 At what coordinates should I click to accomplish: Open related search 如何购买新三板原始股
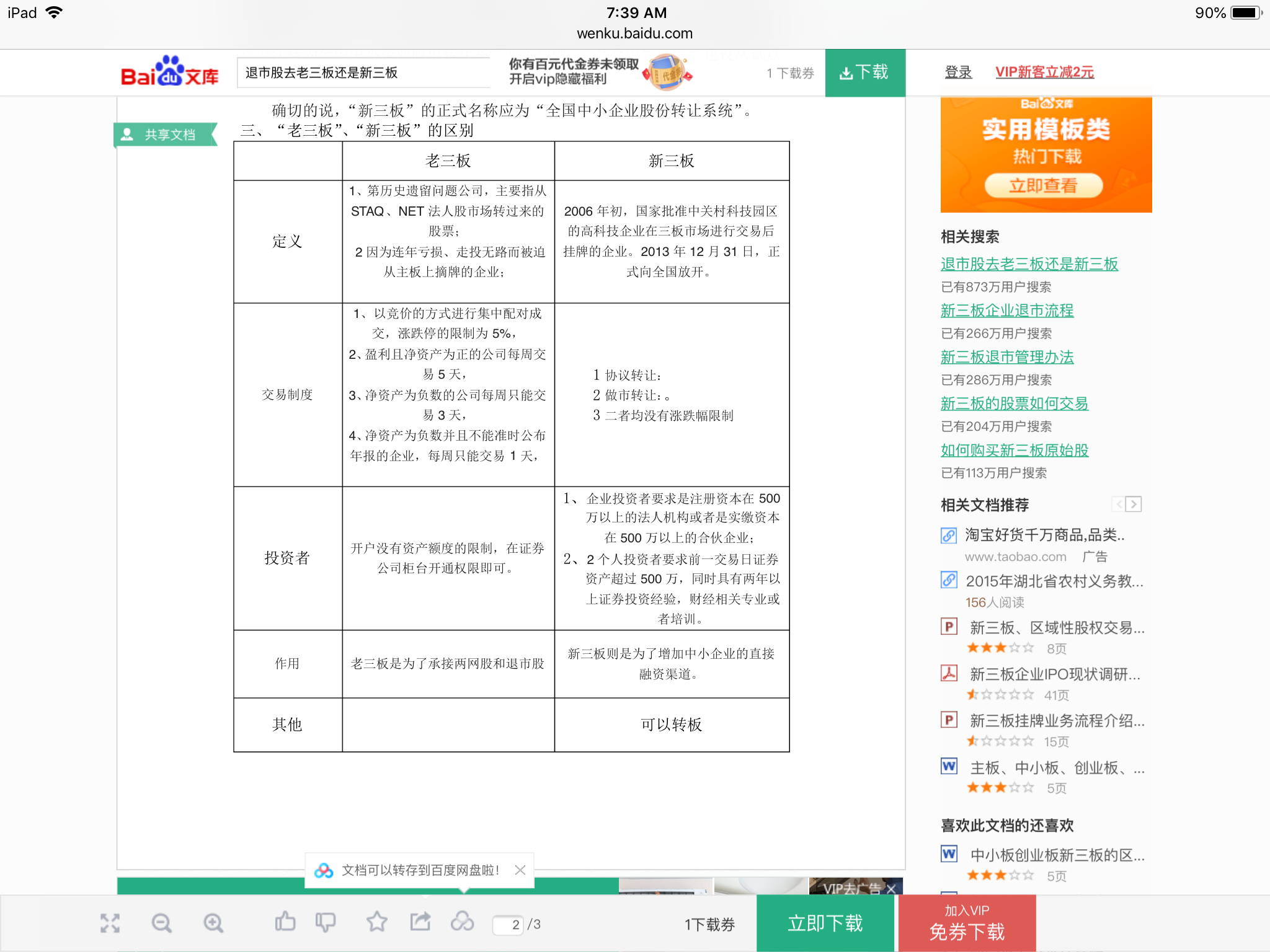pyautogui.click(x=1015, y=450)
